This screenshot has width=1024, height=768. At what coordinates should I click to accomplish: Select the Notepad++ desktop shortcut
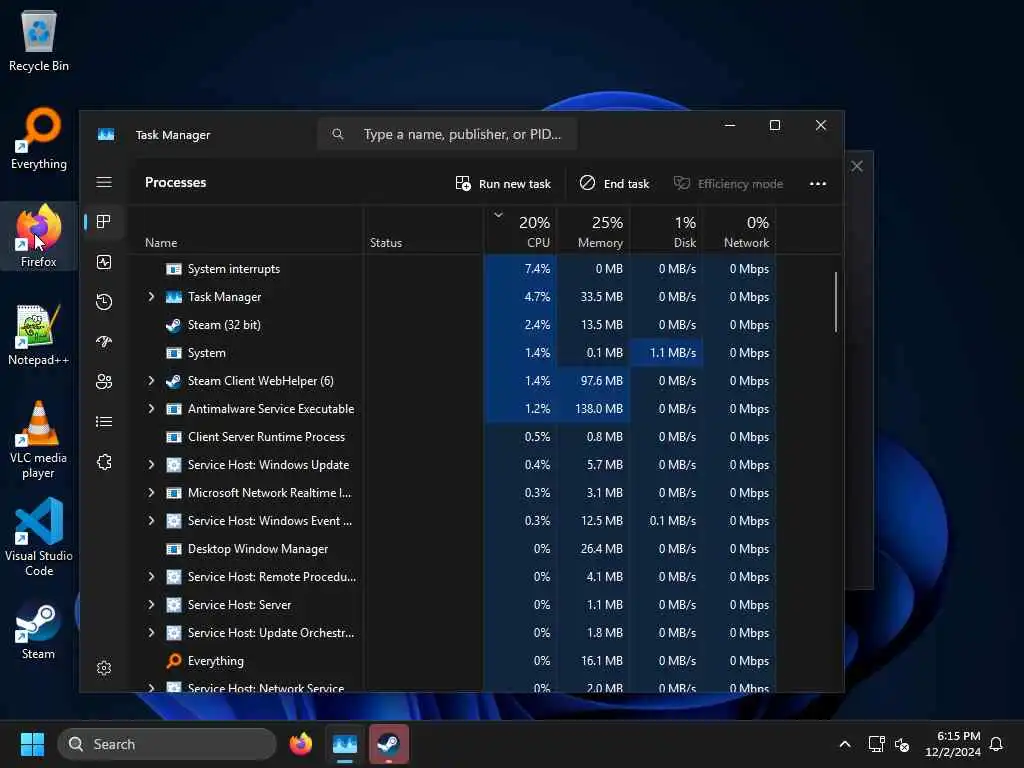pos(39,335)
